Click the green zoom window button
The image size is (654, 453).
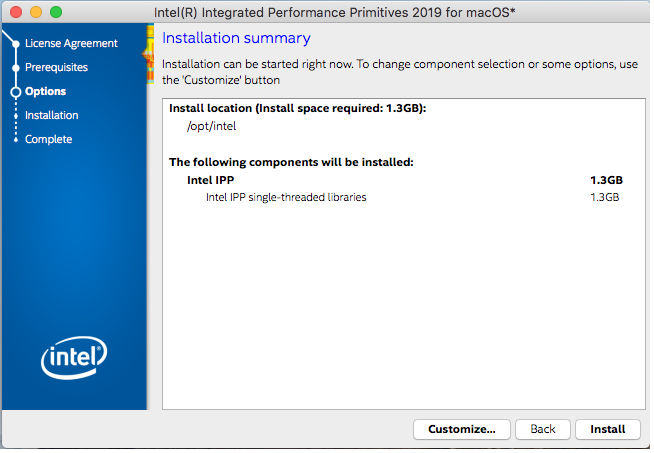[56, 11]
